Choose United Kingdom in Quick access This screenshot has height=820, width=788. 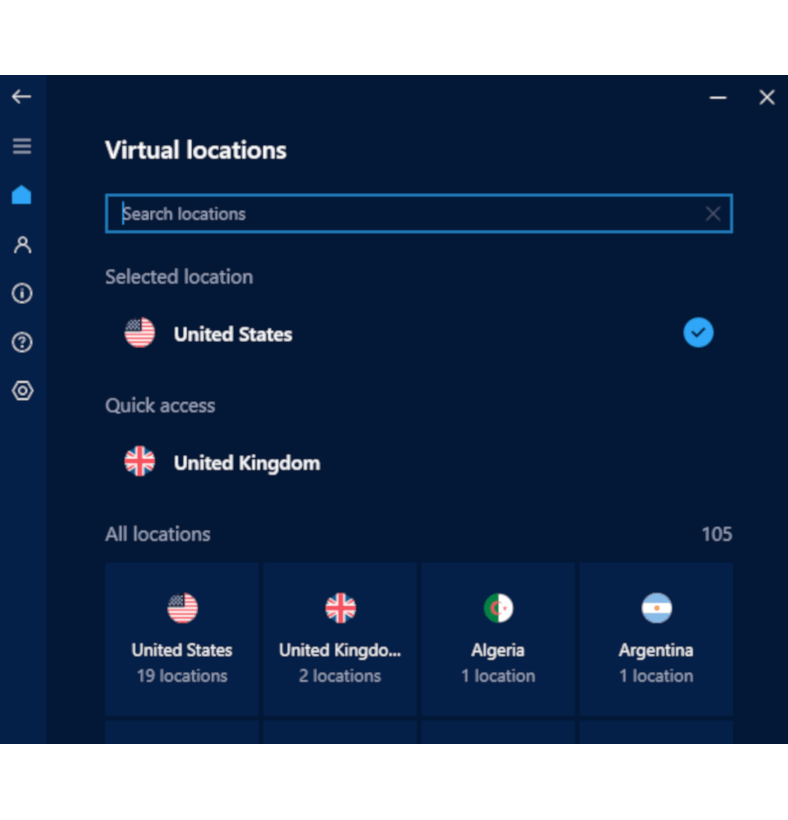point(418,462)
